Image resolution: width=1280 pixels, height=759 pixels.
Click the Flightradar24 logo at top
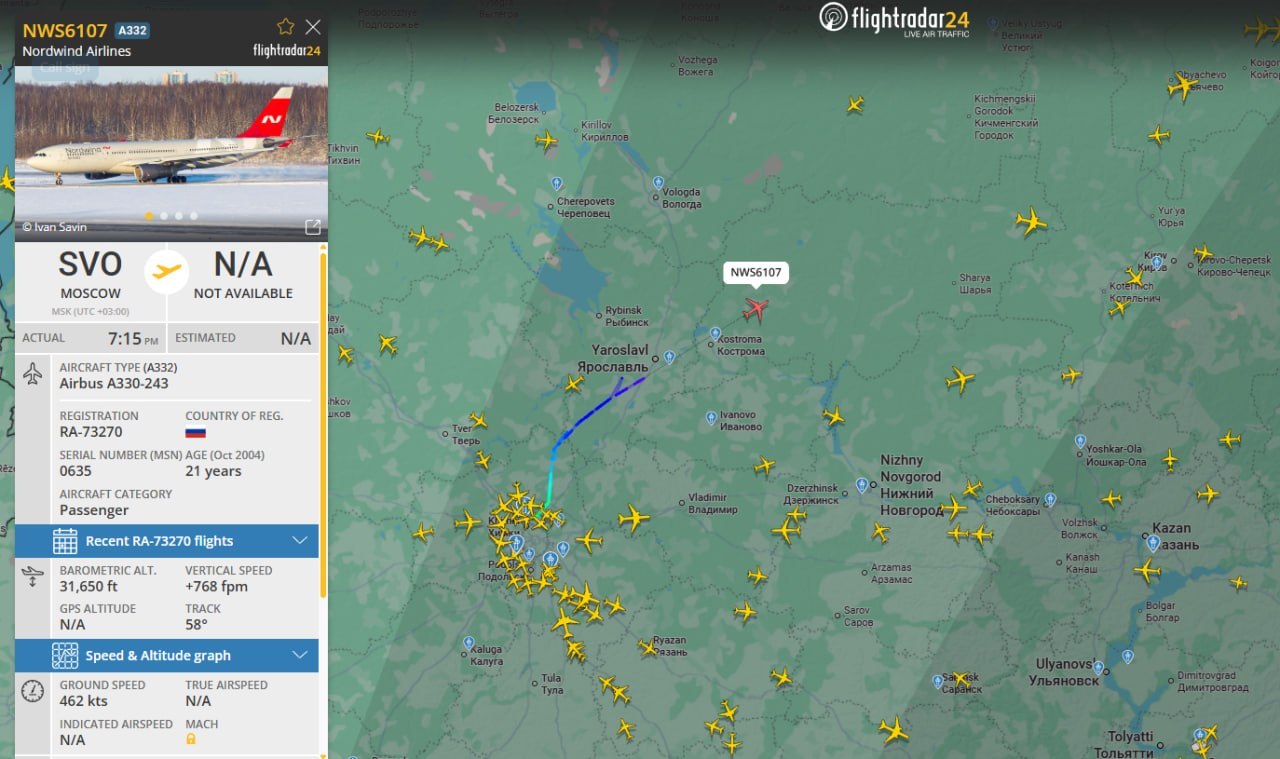coord(894,19)
